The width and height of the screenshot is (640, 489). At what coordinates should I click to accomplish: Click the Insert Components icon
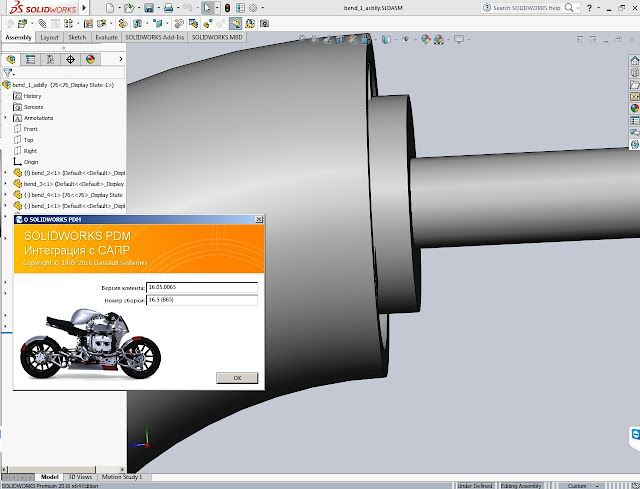coord(22,24)
